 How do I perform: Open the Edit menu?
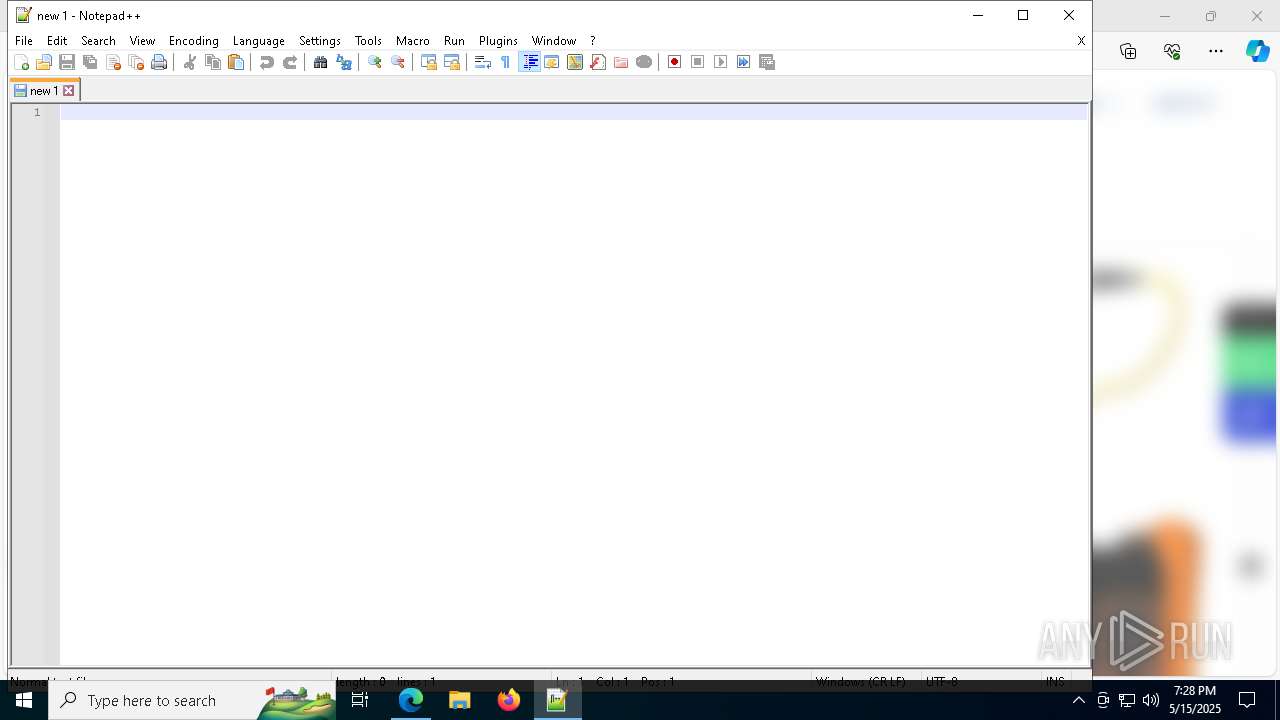57,41
